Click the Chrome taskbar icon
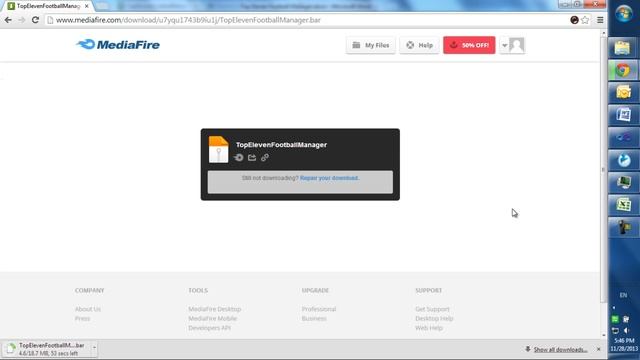640x360 pixels. click(x=623, y=71)
